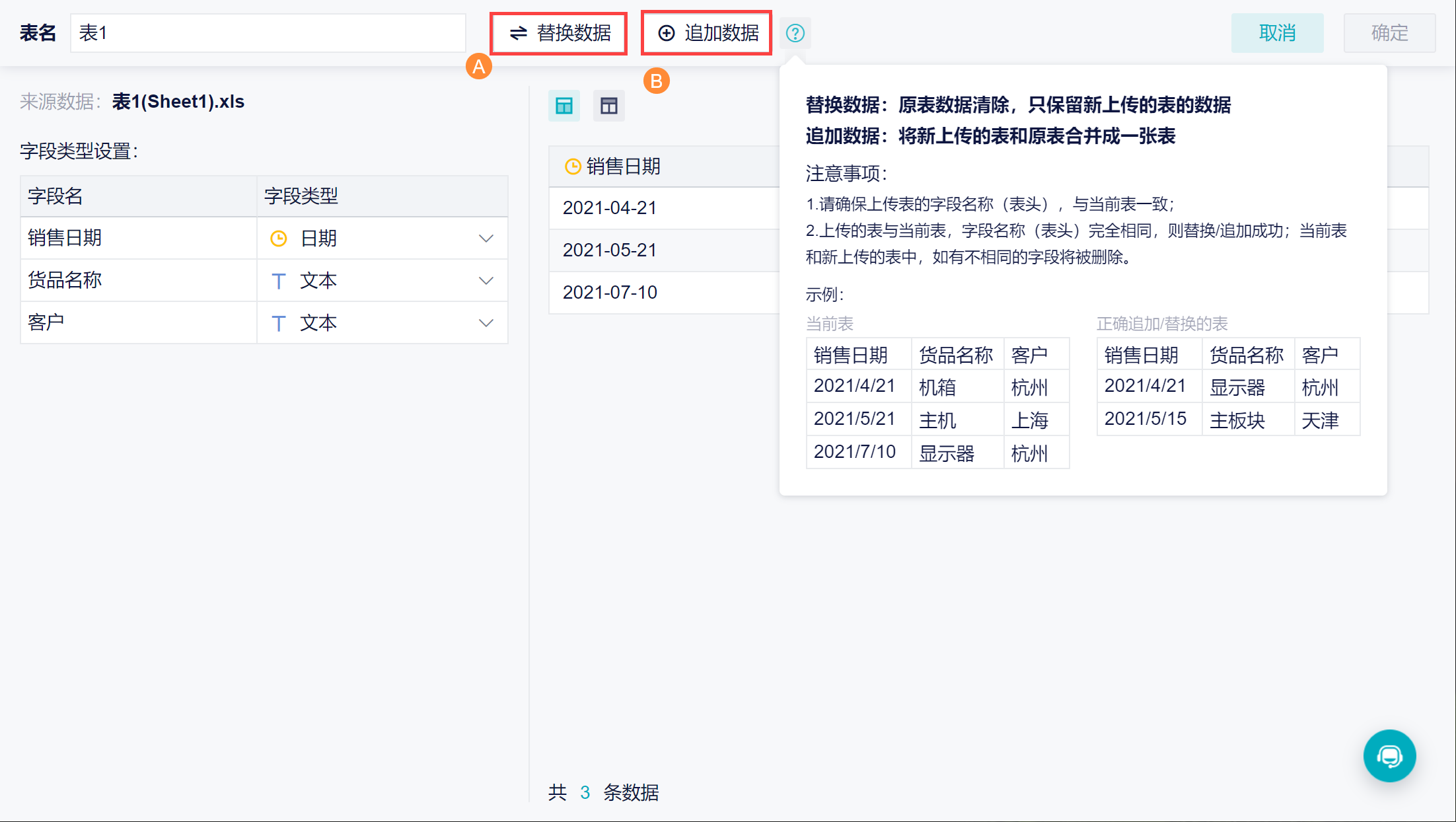Select the 2021-07-10 data cell

click(610, 293)
